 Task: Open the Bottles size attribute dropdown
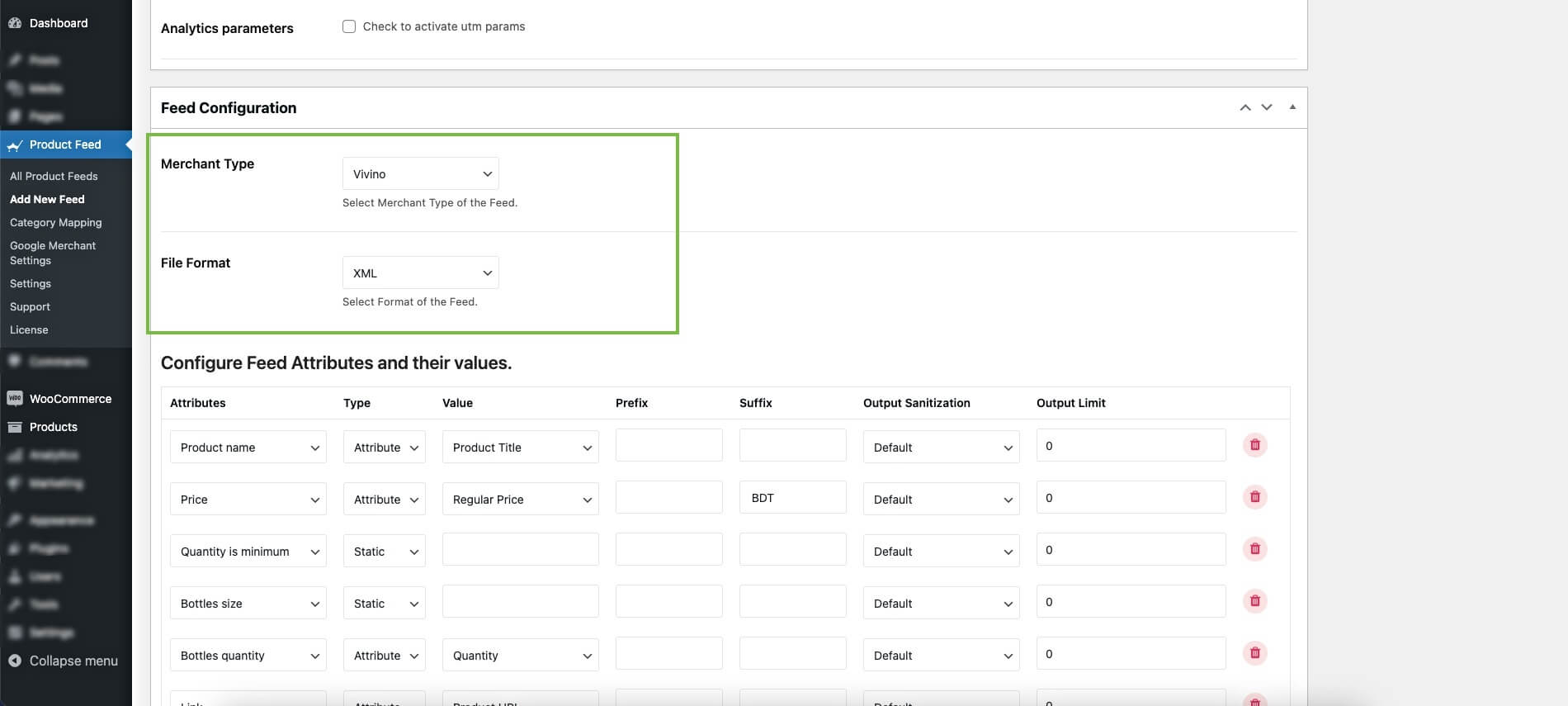click(x=248, y=603)
